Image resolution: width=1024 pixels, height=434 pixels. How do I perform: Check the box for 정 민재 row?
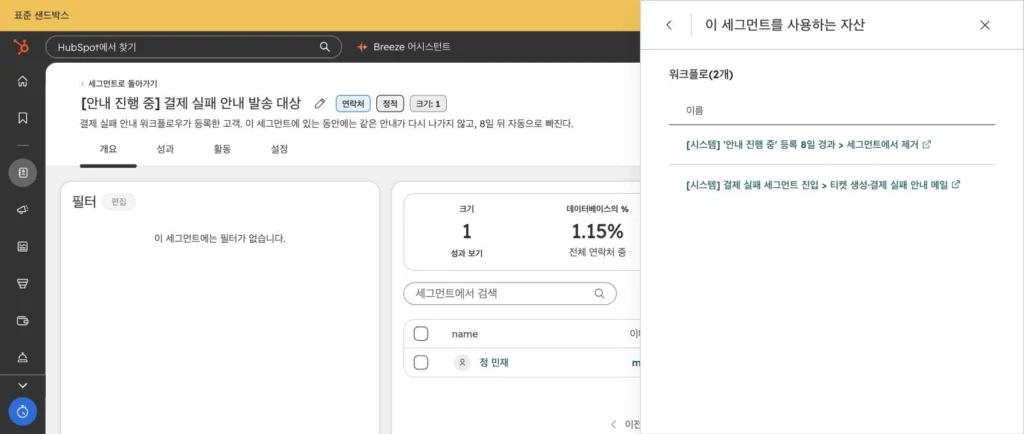pos(421,363)
